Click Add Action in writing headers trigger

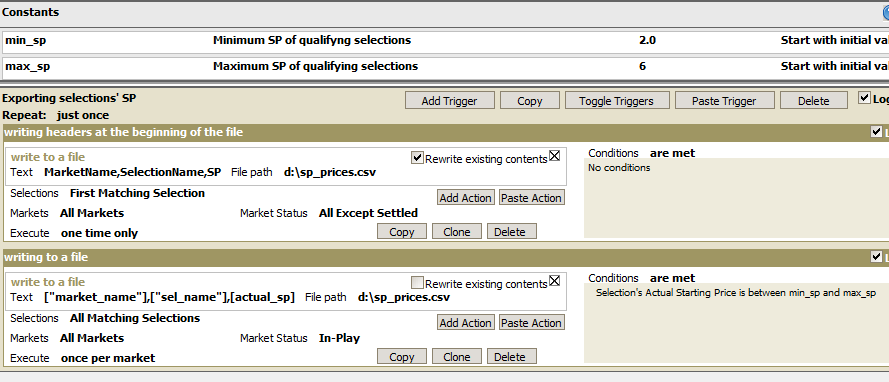click(x=465, y=197)
